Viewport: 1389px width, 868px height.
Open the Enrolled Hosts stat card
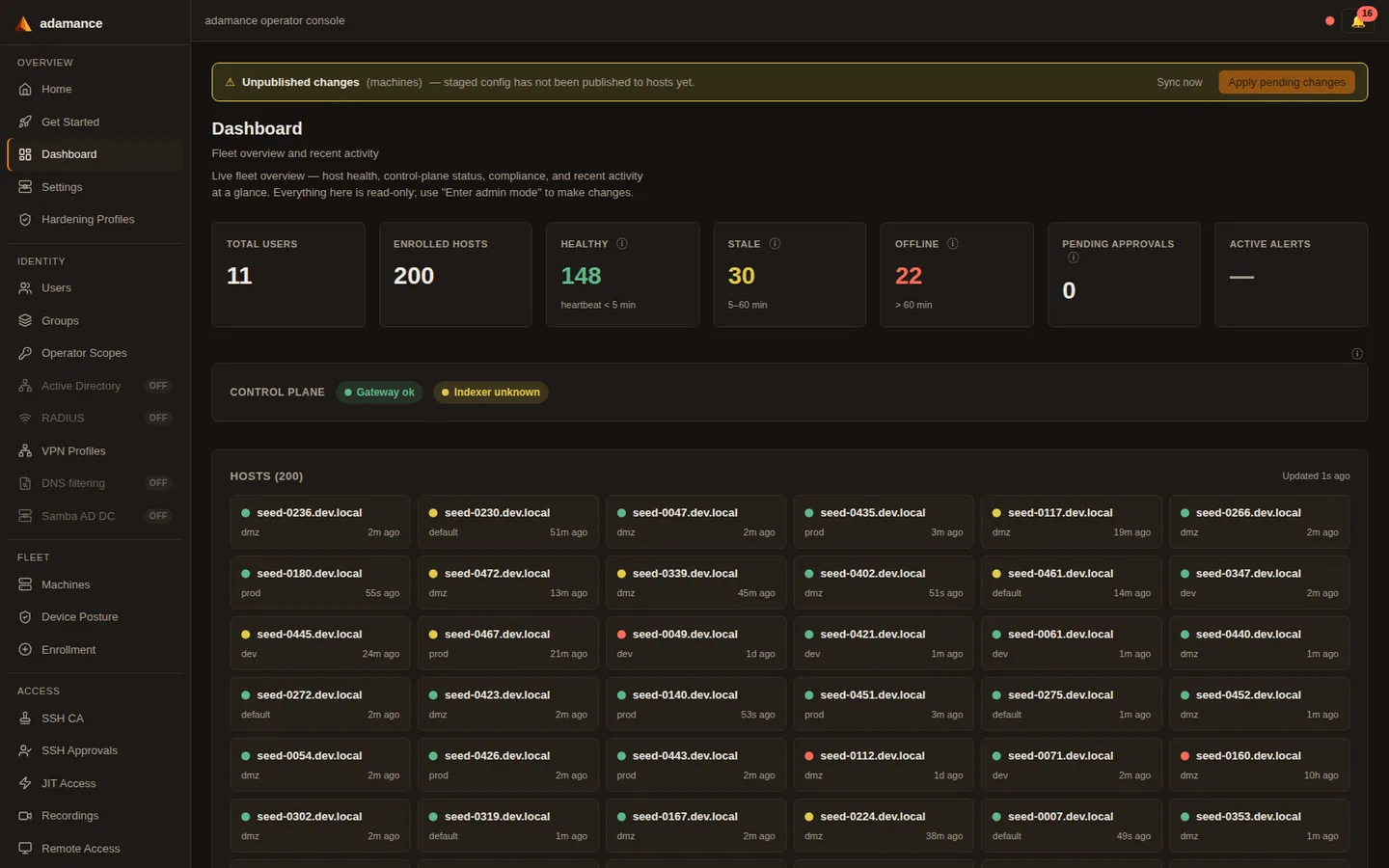pyautogui.click(x=455, y=275)
